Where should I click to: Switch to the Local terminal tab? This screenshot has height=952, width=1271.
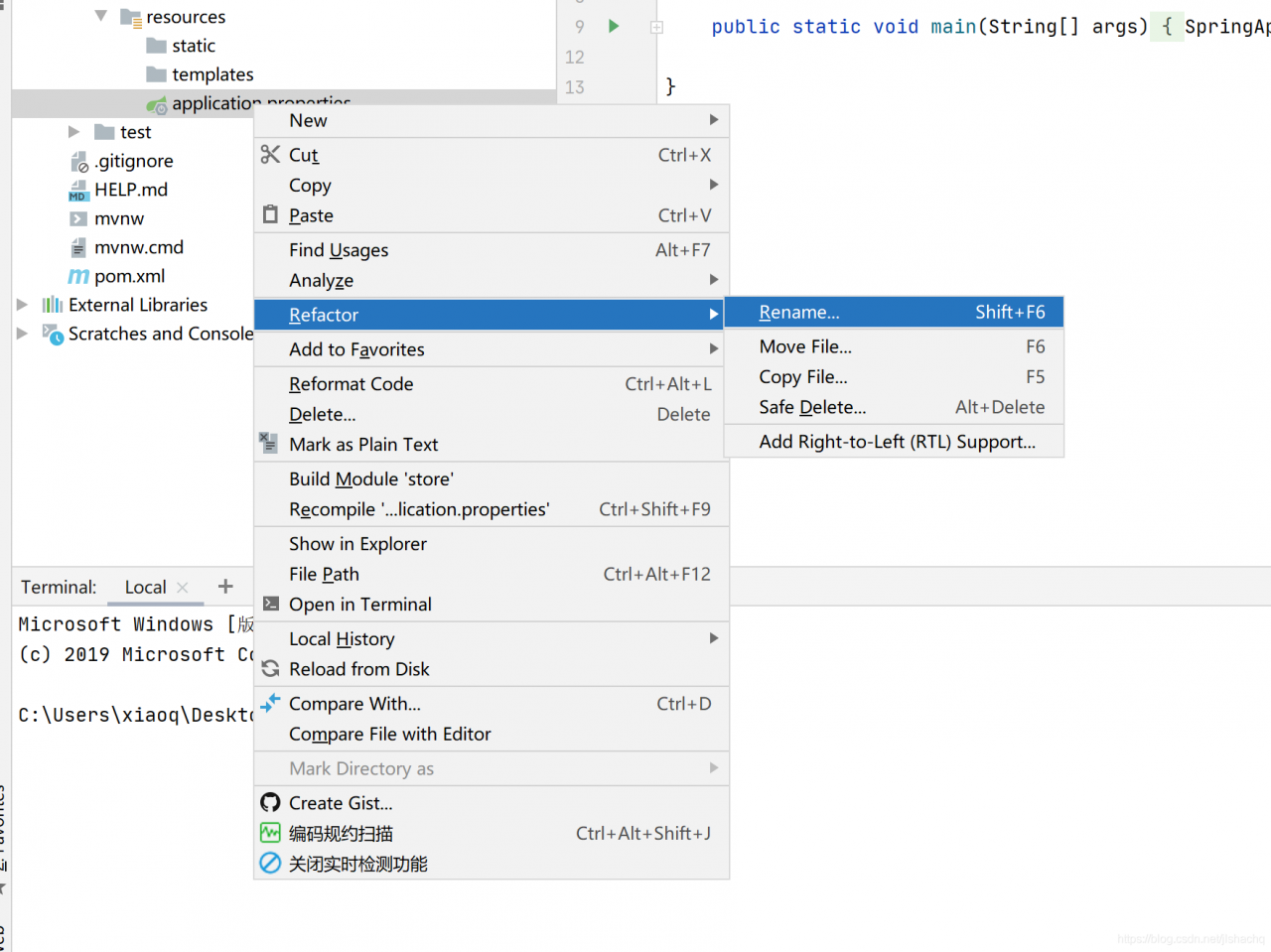145,588
